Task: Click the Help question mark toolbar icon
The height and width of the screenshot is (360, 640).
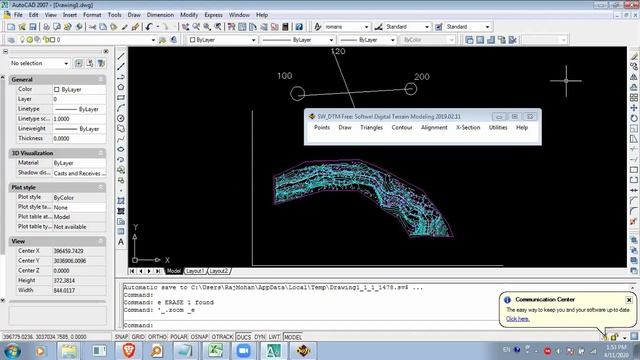Action: tap(299, 27)
